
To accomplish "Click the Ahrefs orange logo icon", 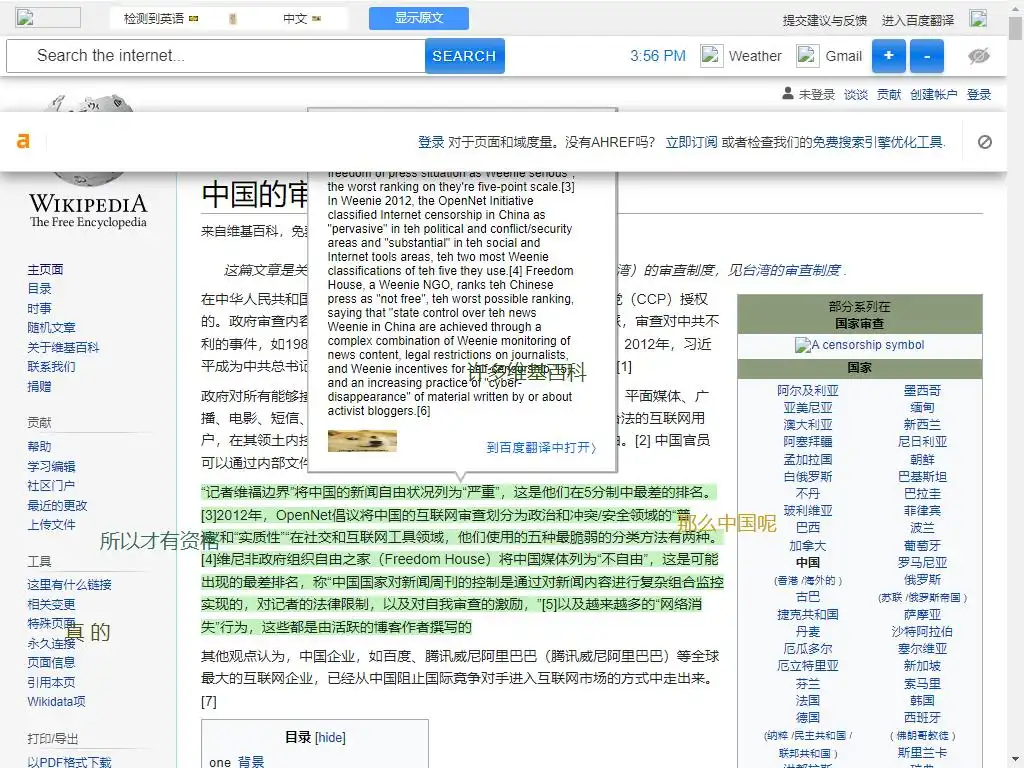I will 24,141.
